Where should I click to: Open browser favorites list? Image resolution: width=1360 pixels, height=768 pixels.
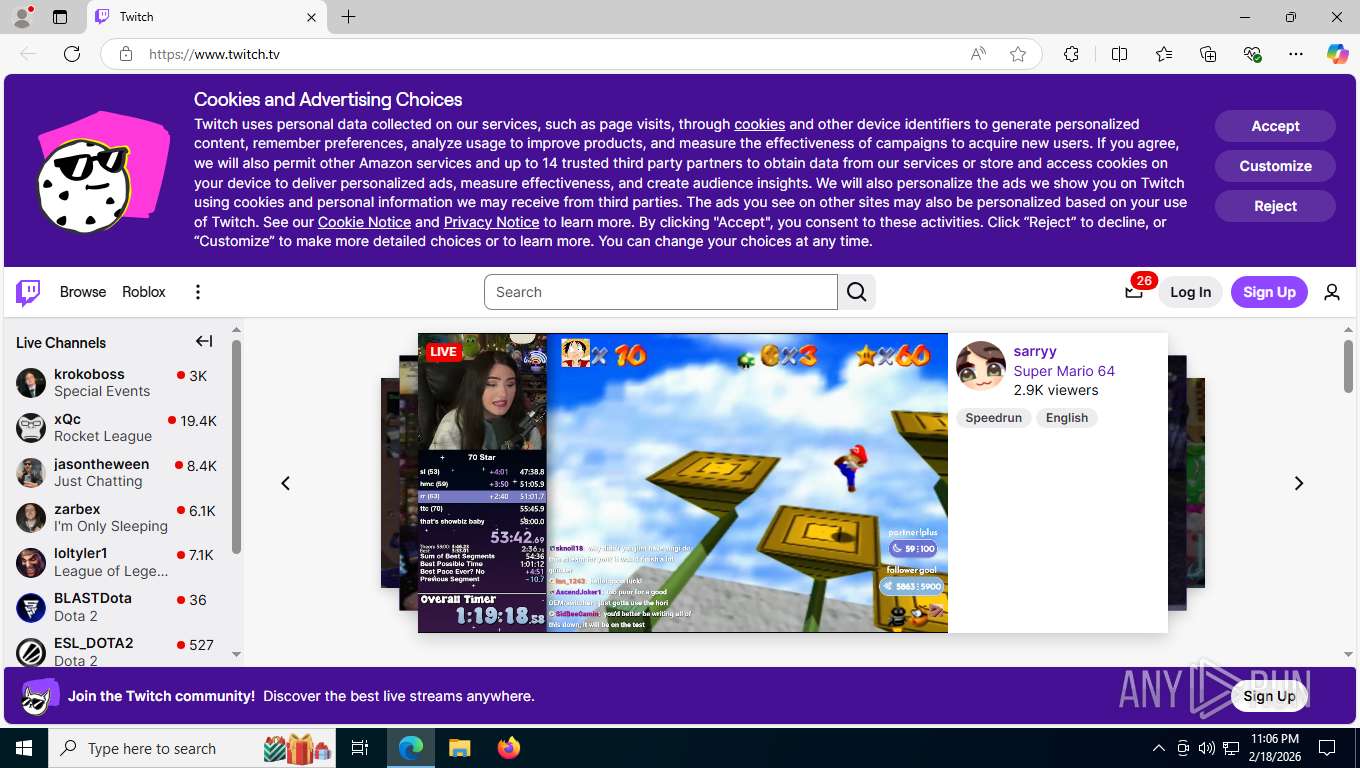[1164, 54]
